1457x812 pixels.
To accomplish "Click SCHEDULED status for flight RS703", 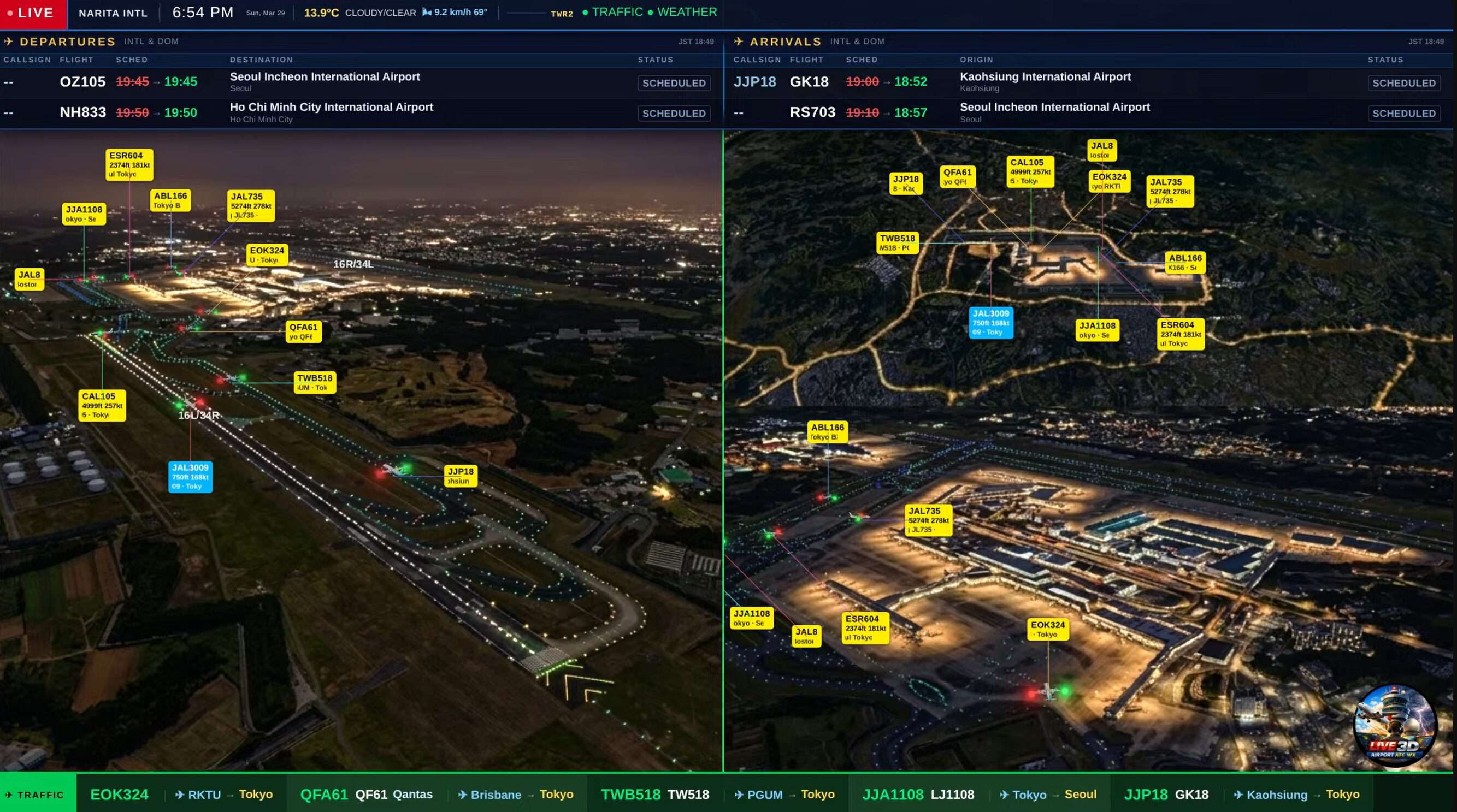I will point(1403,113).
